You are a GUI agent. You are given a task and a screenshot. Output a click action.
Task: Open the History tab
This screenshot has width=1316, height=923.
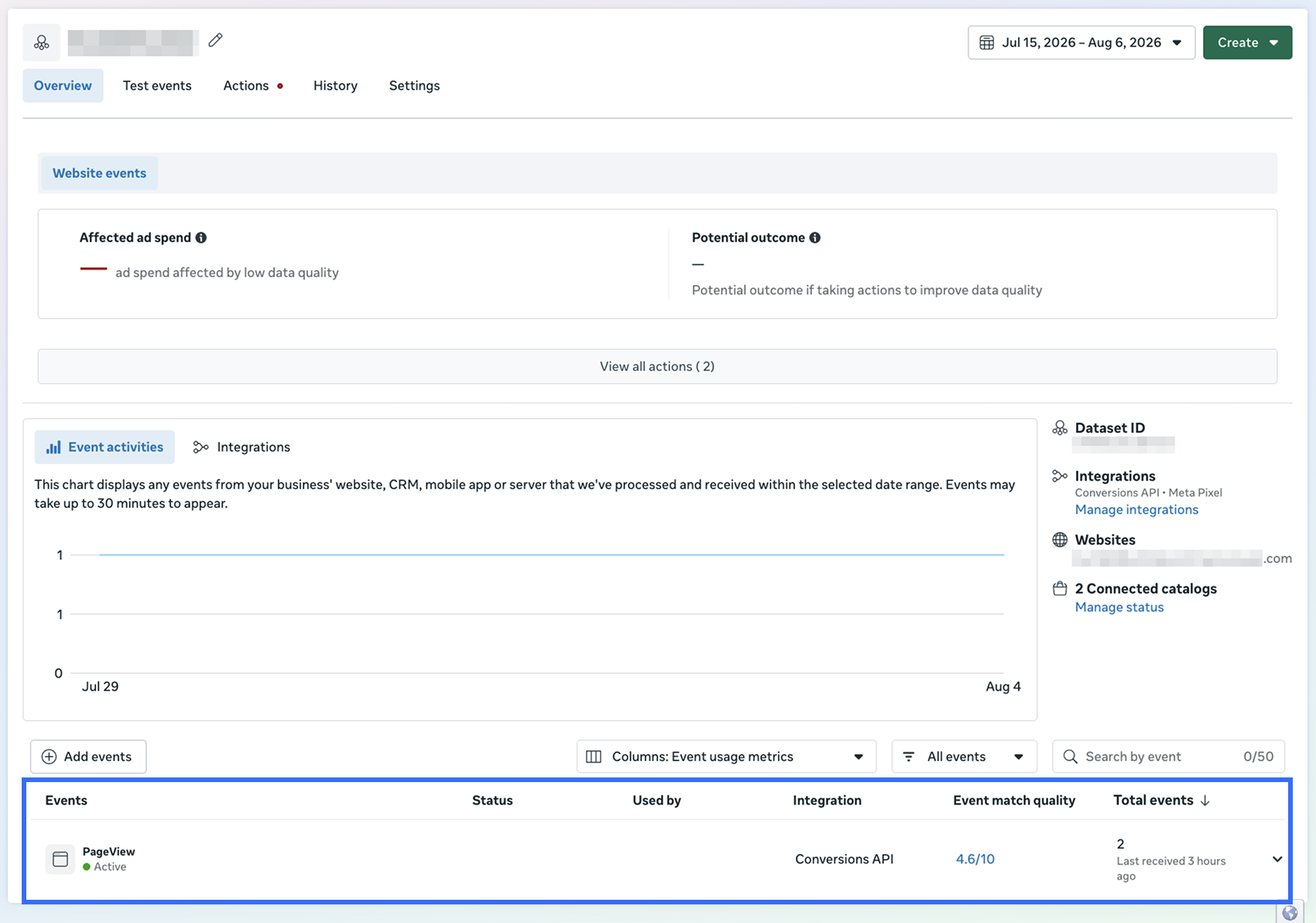pos(335,85)
